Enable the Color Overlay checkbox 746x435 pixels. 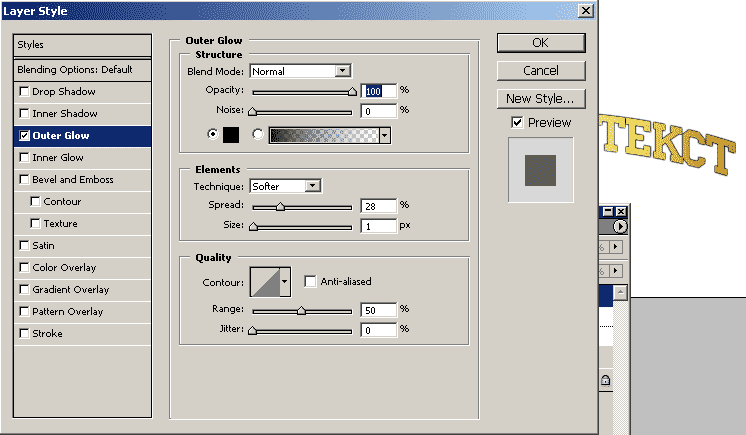point(24,267)
